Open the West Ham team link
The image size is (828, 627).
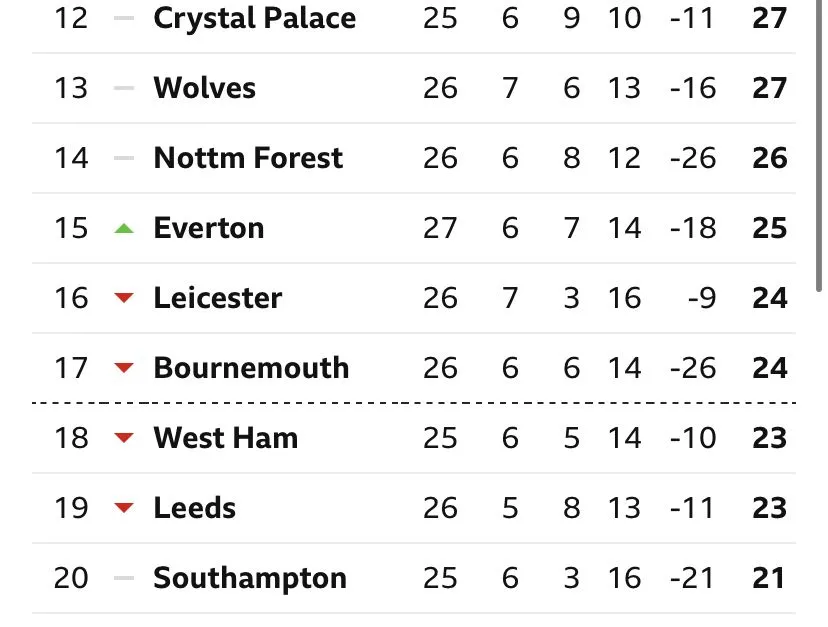point(225,438)
